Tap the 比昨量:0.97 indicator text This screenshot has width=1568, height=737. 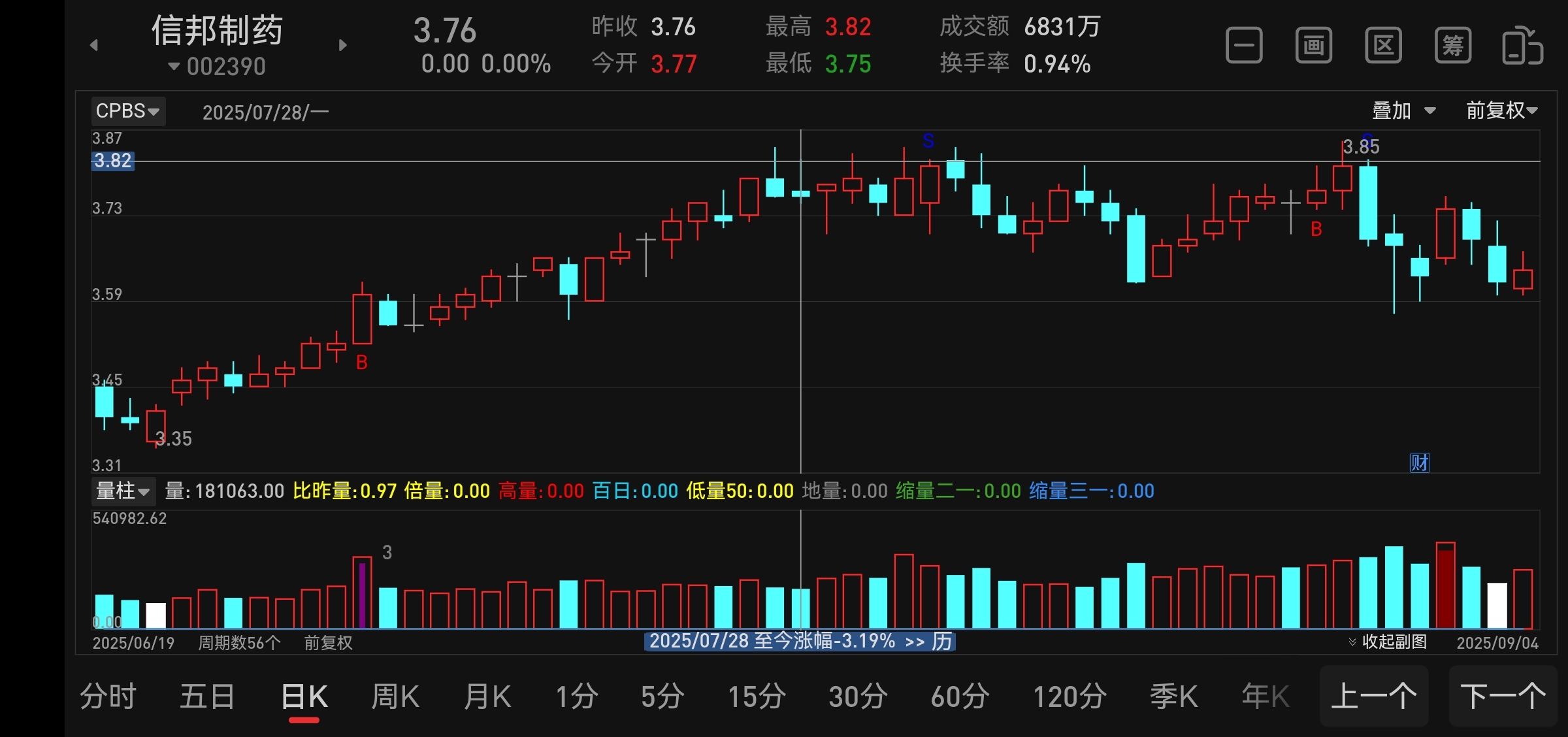tap(344, 491)
